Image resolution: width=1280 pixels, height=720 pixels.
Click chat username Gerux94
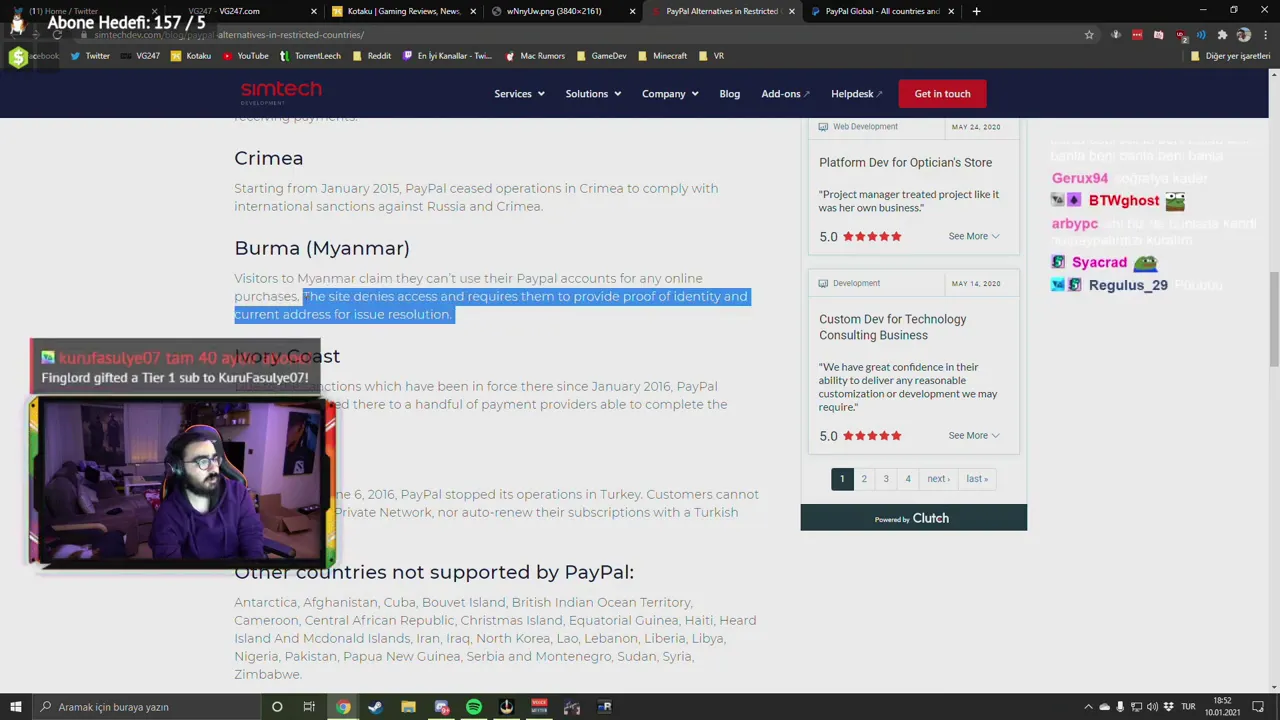tap(1080, 178)
